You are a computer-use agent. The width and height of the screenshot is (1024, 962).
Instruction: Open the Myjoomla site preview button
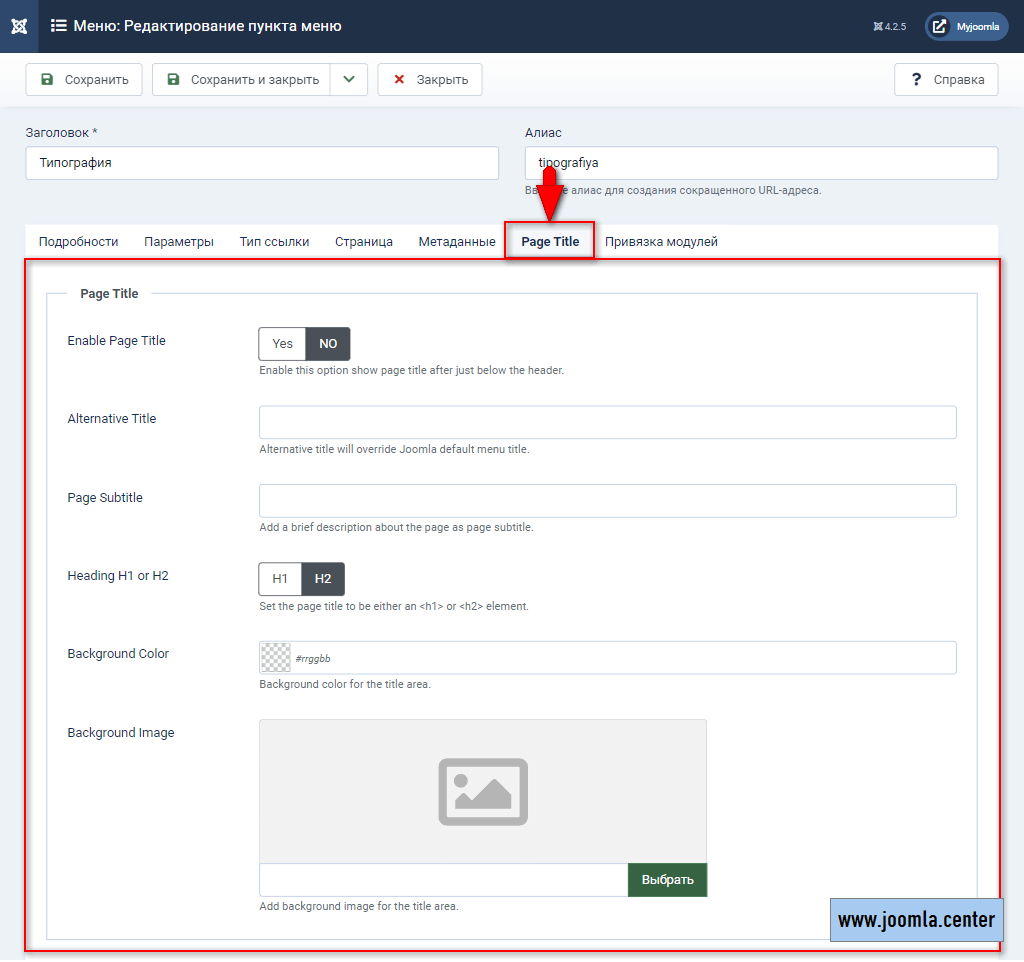point(966,27)
